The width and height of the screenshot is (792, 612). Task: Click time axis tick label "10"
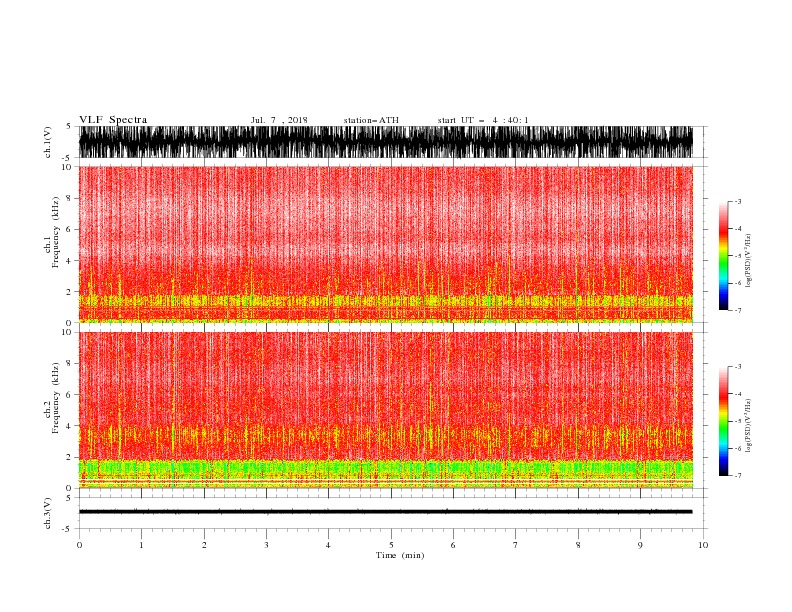tap(703, 545)
